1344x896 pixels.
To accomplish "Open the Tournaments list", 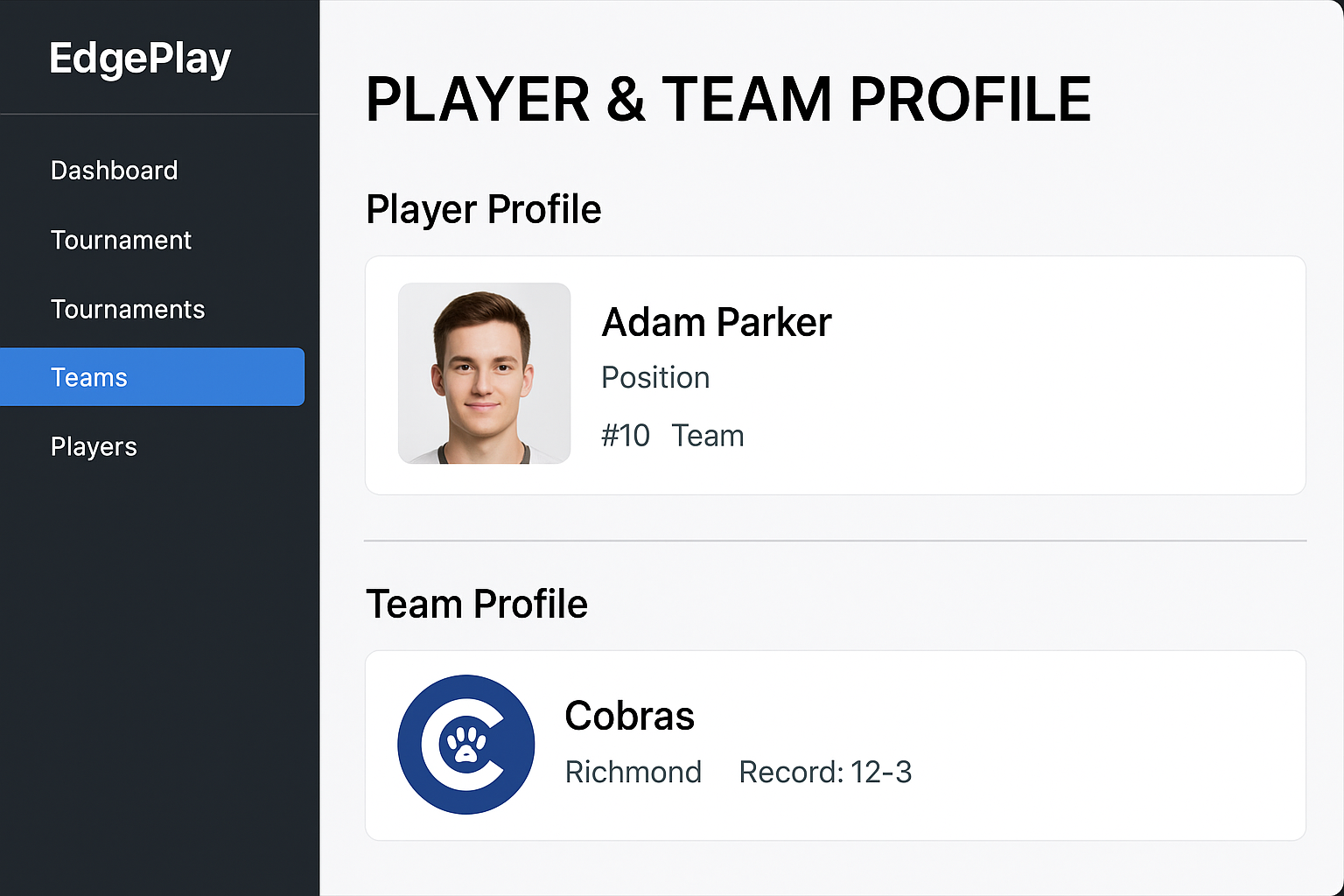I will pos(128,309).
